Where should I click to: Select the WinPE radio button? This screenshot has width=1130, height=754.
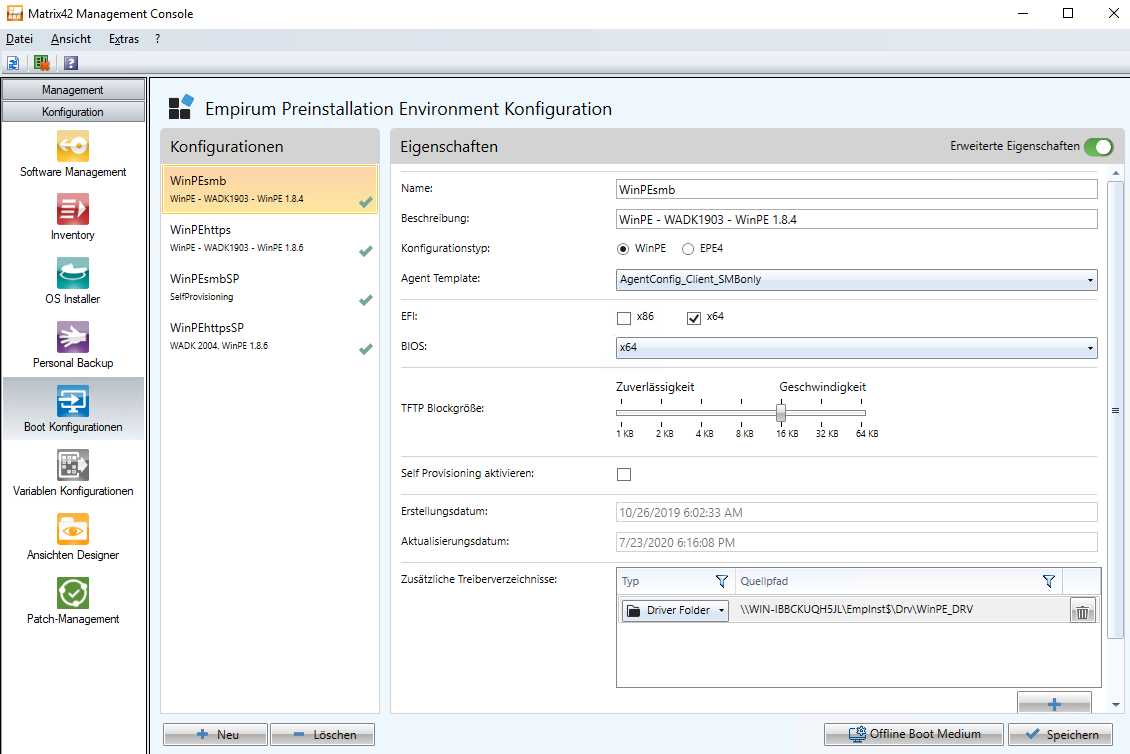[x=623, y=249]
